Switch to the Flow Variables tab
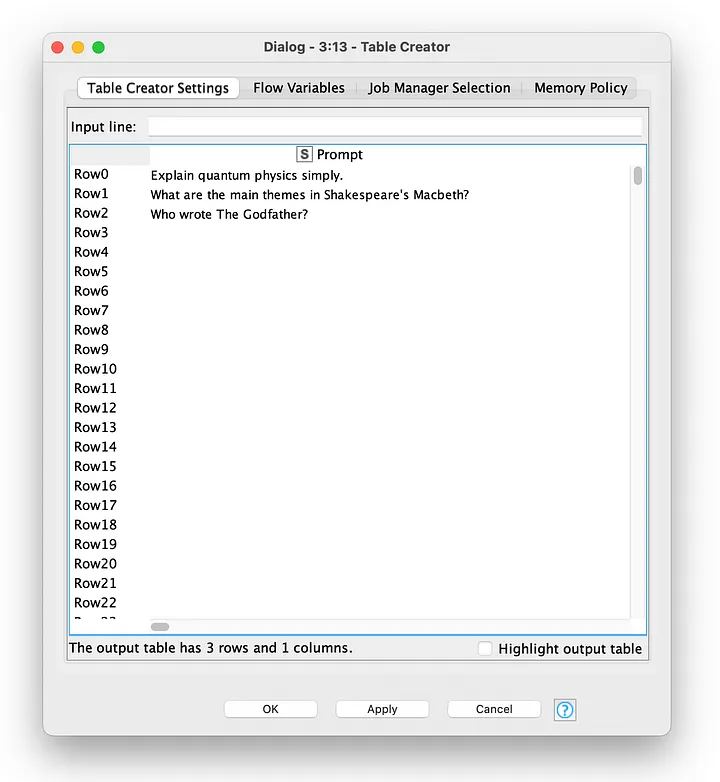Screen dimensions: 720x782 pyautogui.click(x=298, y=88)
